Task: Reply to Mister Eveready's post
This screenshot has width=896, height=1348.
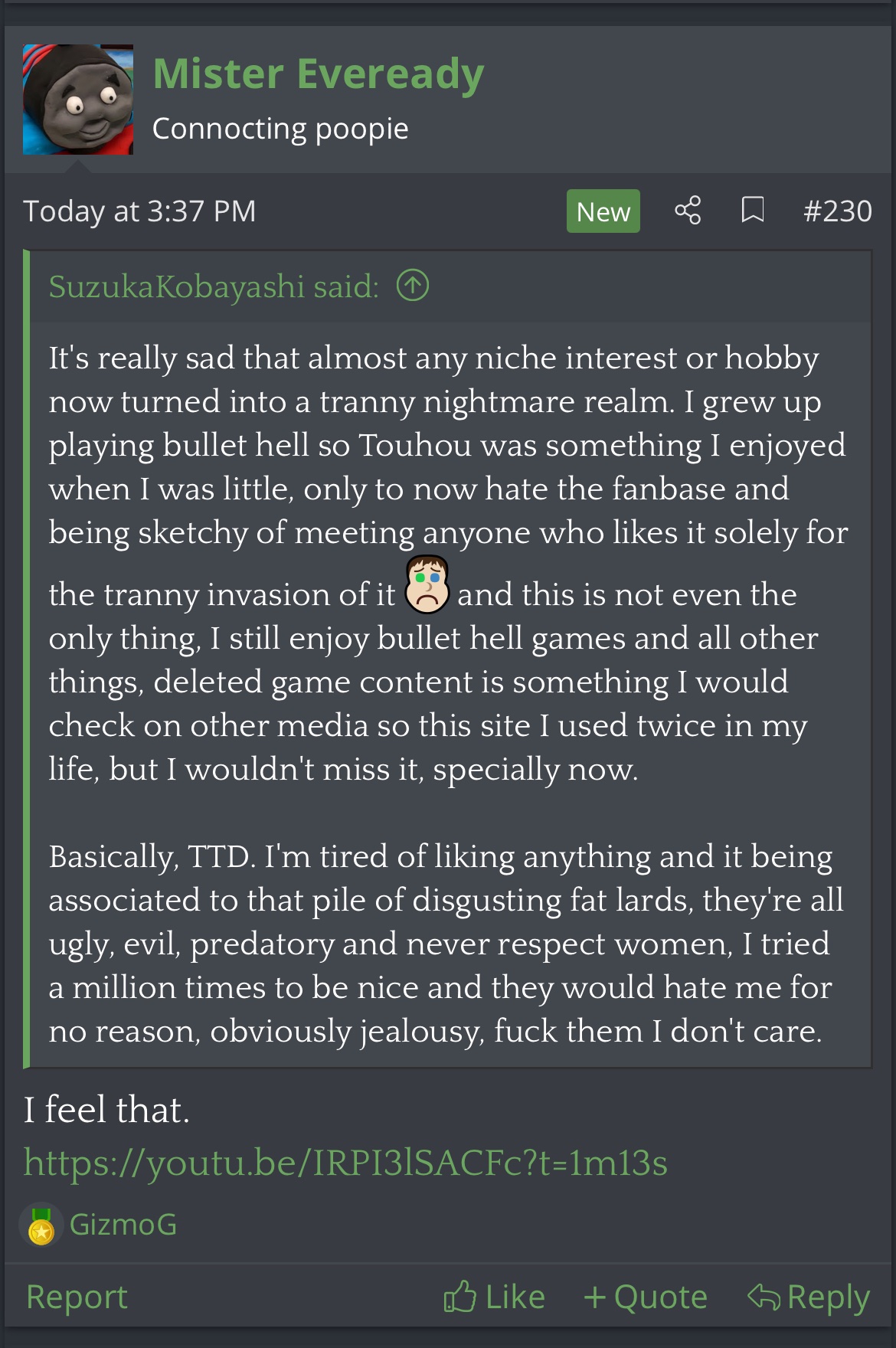Action: pos(809,1297)
